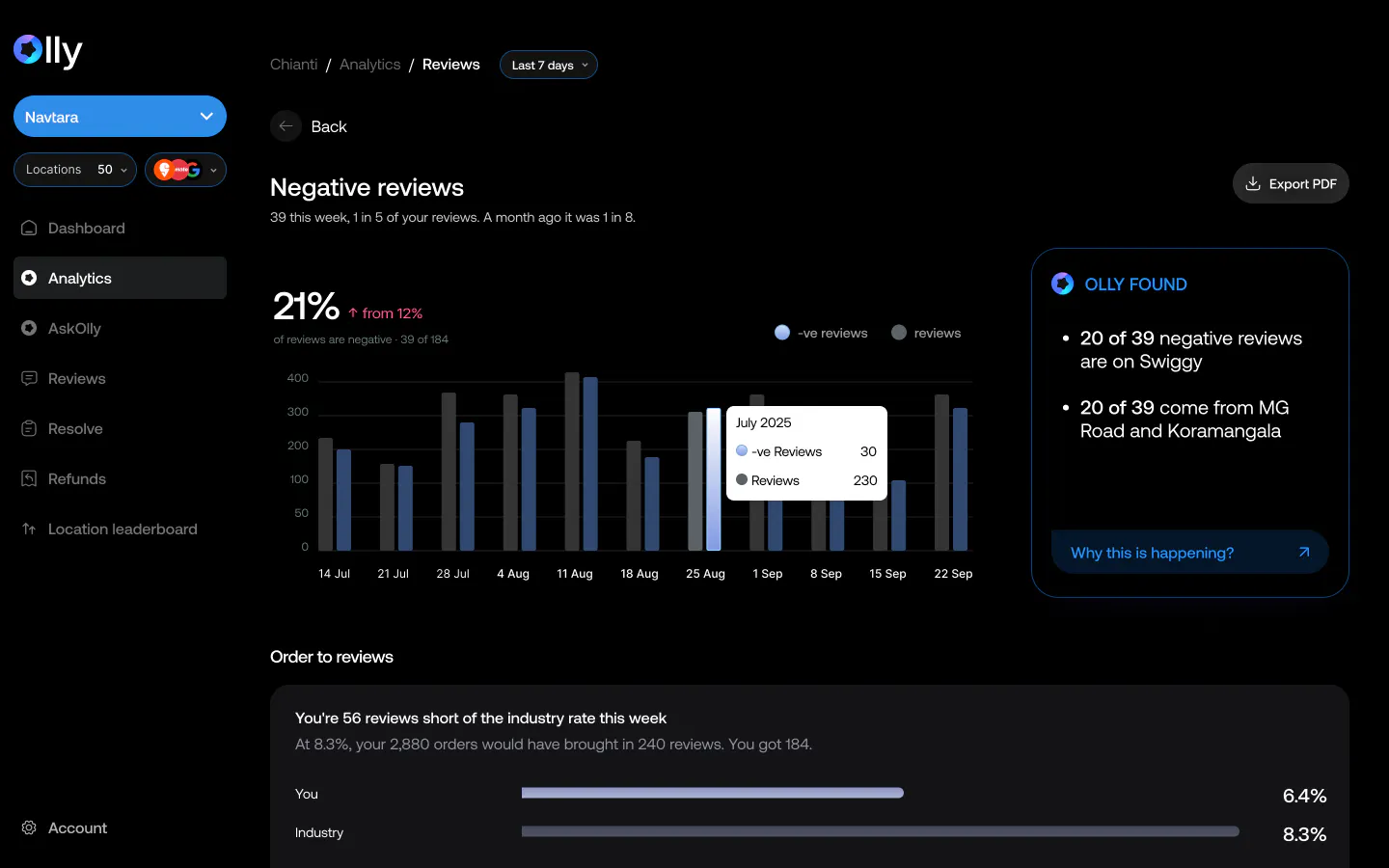Toggle the grey reviews legend series
1389x868 pixels.
click(x=926, y=333)
